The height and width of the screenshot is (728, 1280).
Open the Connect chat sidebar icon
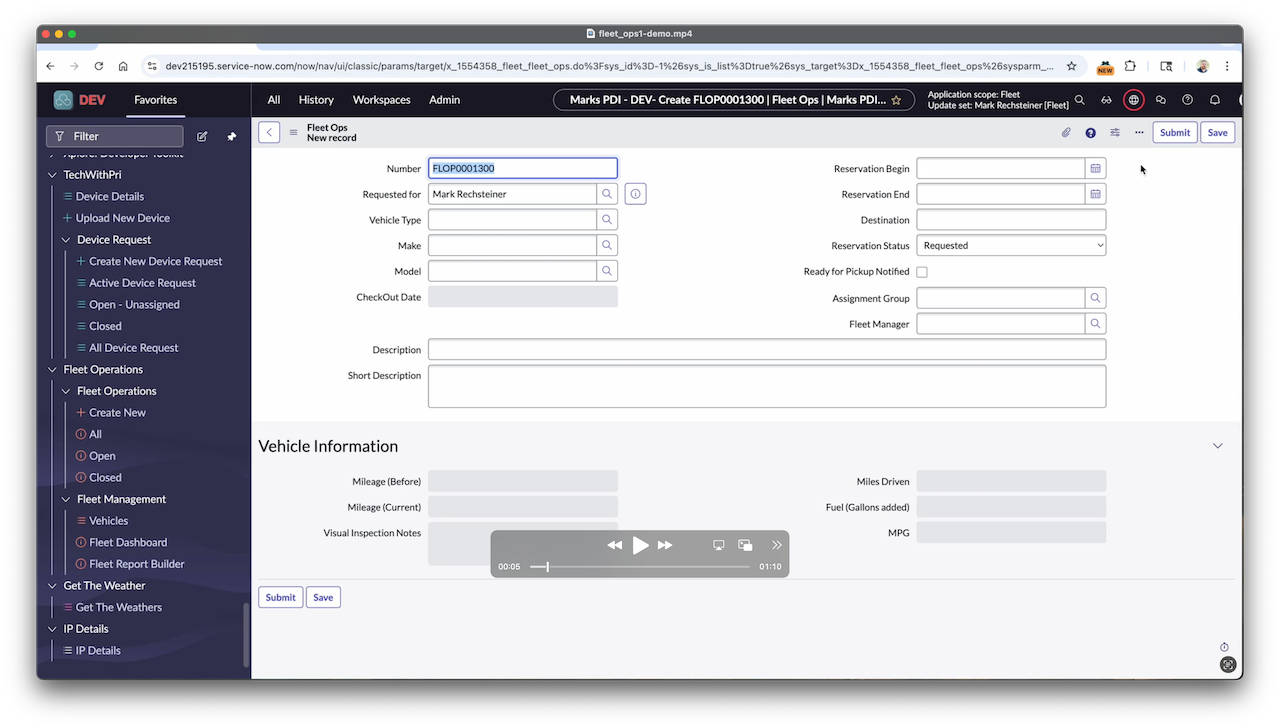click(x=1159, y=100)
